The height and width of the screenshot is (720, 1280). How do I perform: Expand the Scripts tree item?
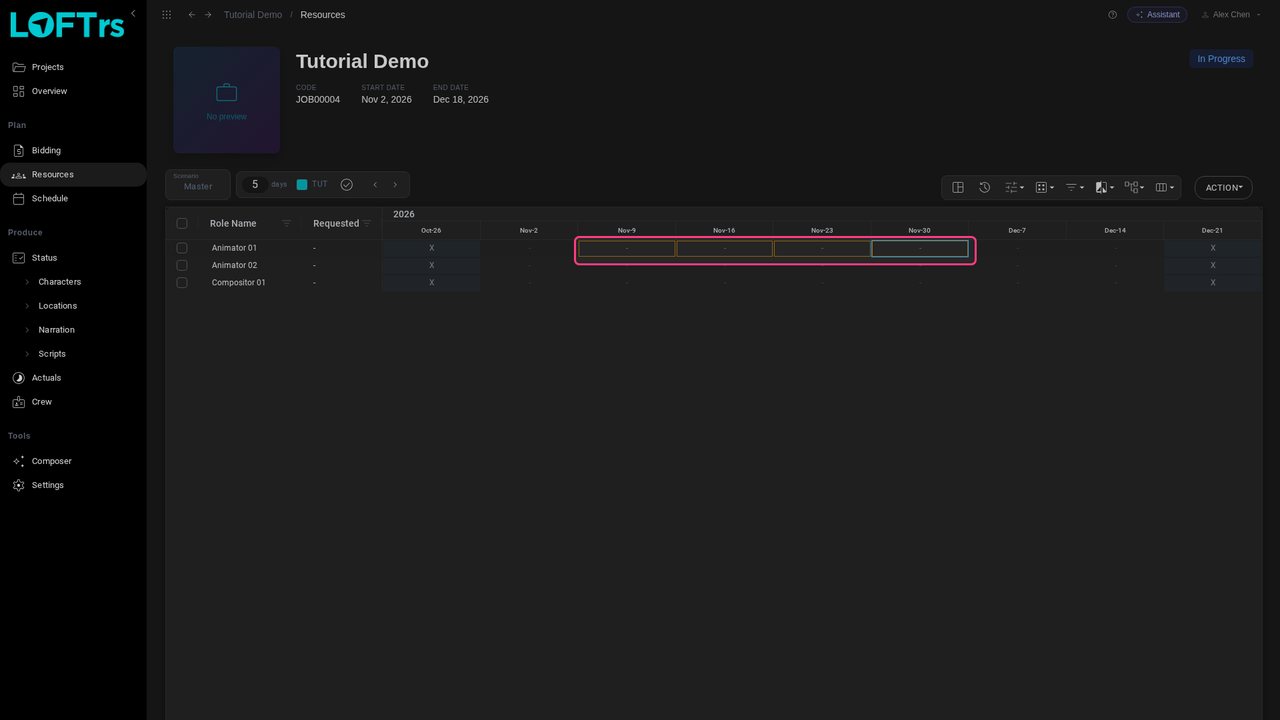[x=27, y=354]
